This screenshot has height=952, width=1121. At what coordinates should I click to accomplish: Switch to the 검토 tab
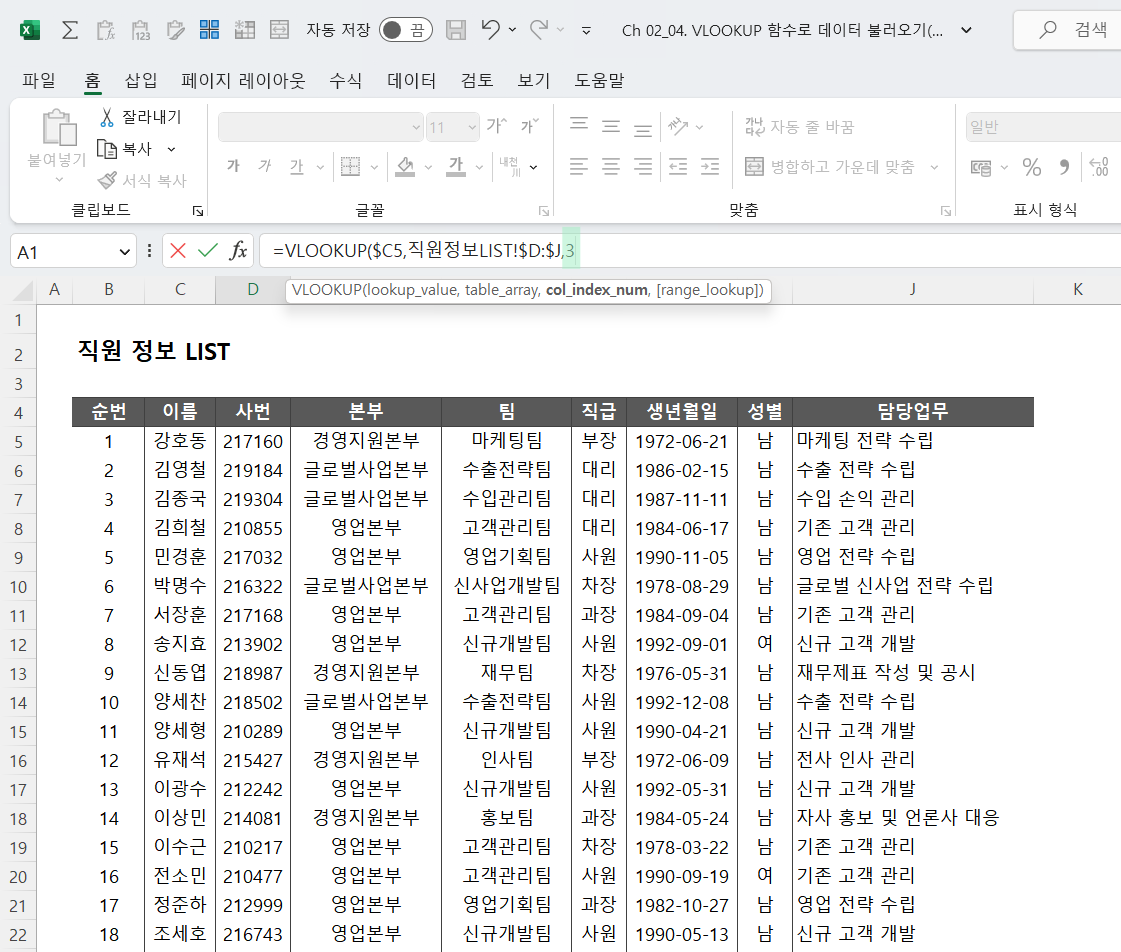[477, 80]
